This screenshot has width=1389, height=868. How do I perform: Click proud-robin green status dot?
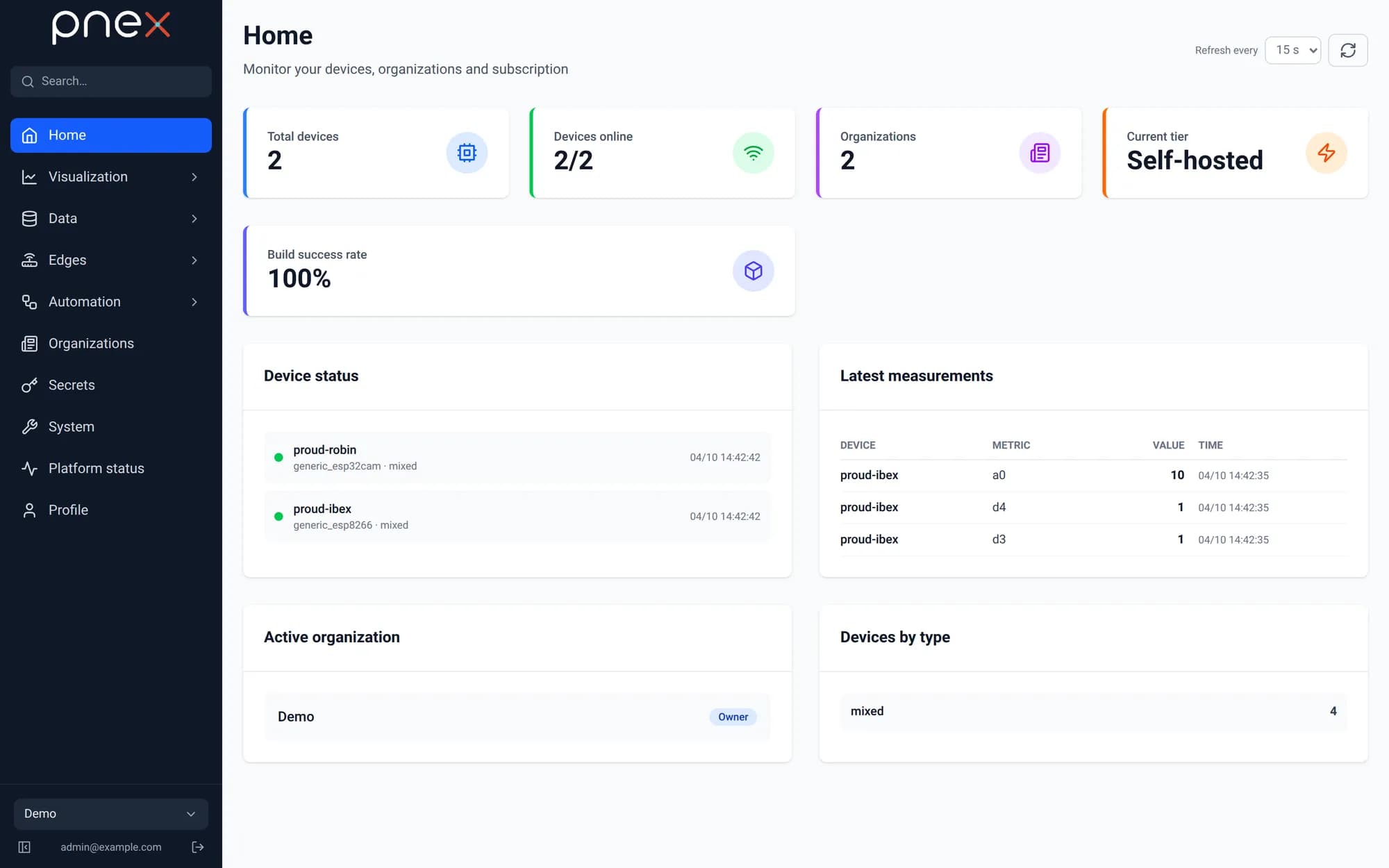(278, 458)
